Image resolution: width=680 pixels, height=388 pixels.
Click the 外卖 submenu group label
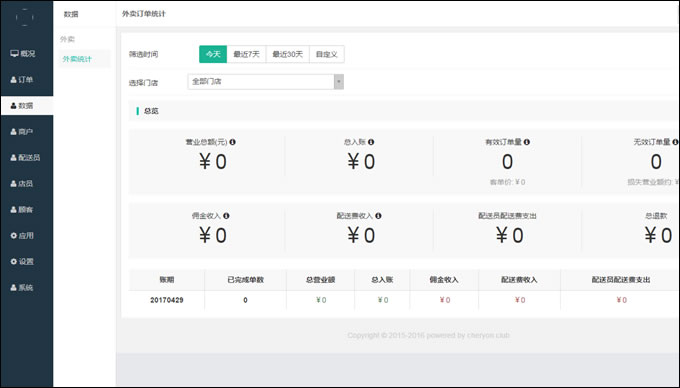click(x=67, y=39)
